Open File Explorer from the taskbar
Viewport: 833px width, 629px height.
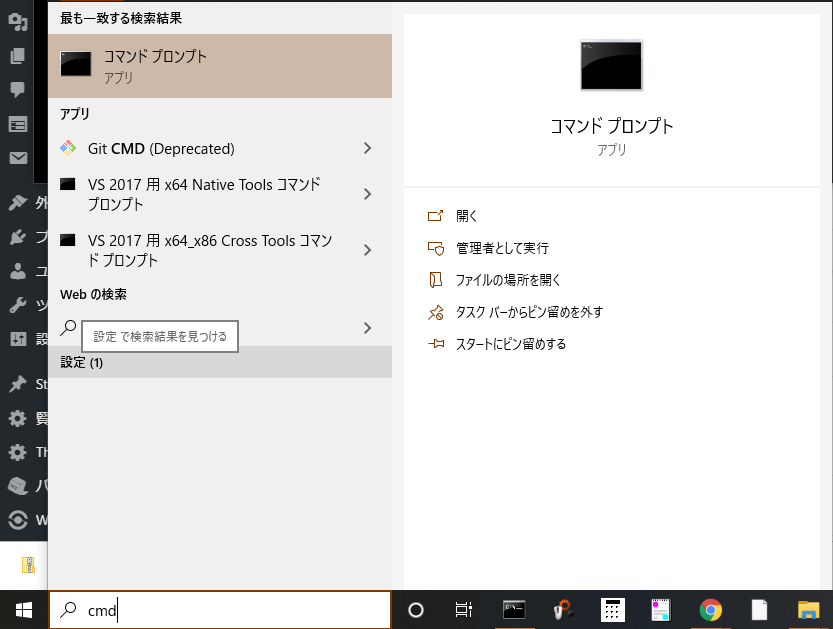pyautogui.click(x=808, y=610)
